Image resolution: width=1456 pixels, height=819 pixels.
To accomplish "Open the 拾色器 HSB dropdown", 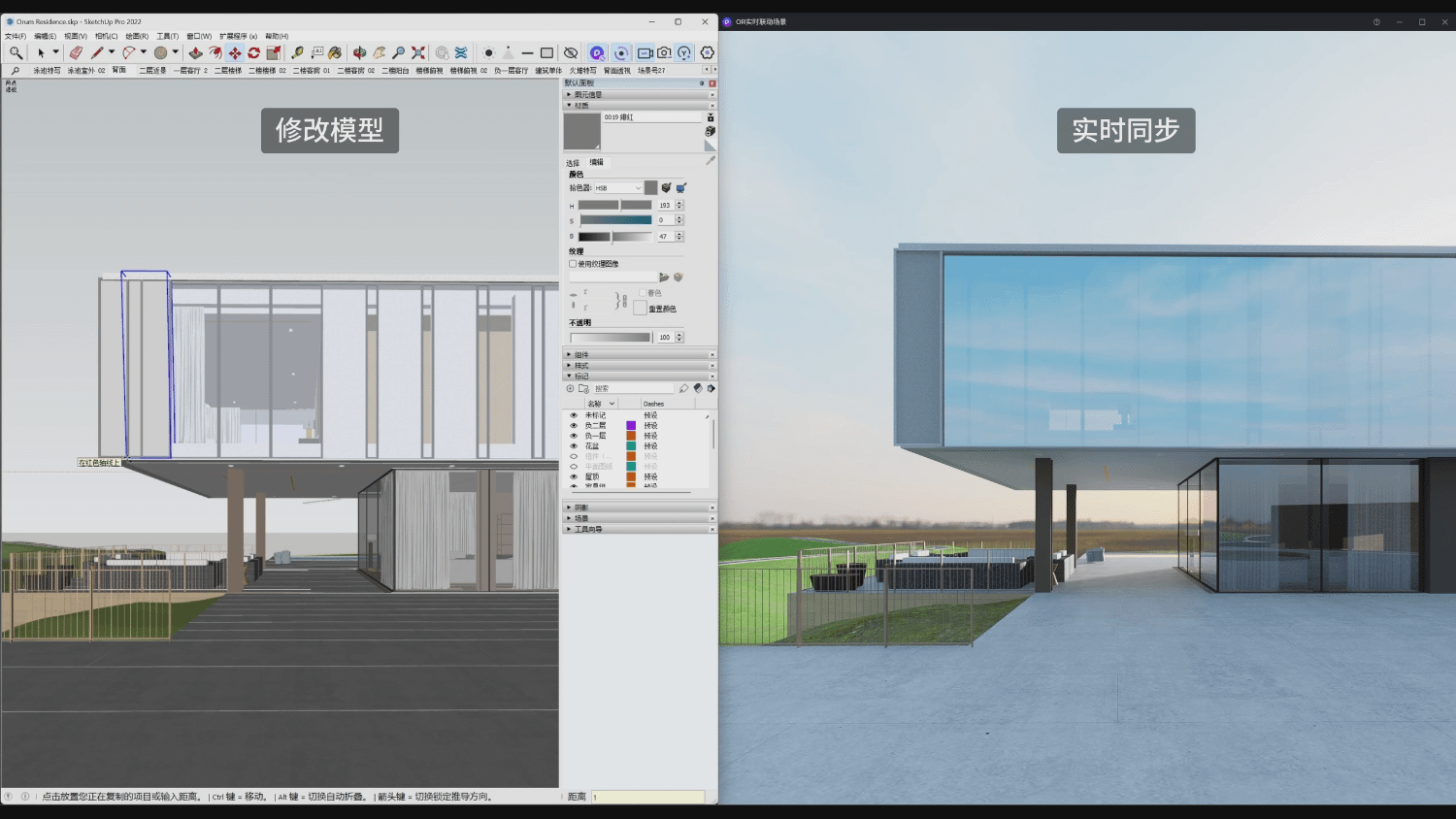I will [x=618, y=188].
